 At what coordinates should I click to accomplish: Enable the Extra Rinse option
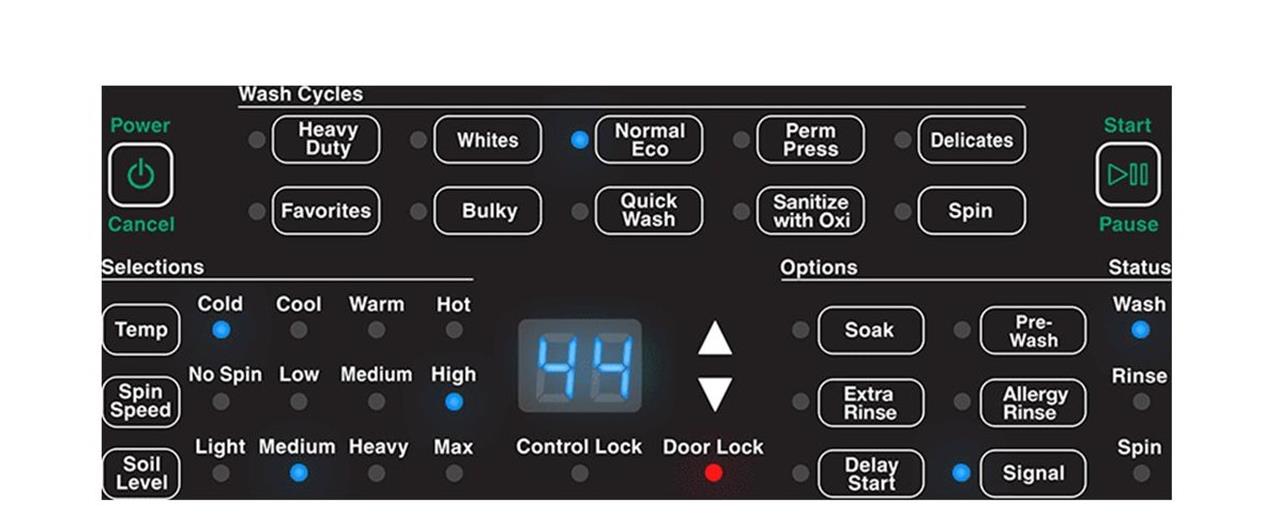tap(871, 402)
